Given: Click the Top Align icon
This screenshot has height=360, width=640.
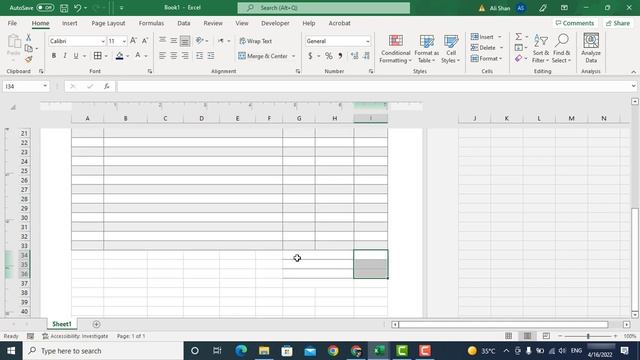Looking at the screenshot, I should [162, 40].
